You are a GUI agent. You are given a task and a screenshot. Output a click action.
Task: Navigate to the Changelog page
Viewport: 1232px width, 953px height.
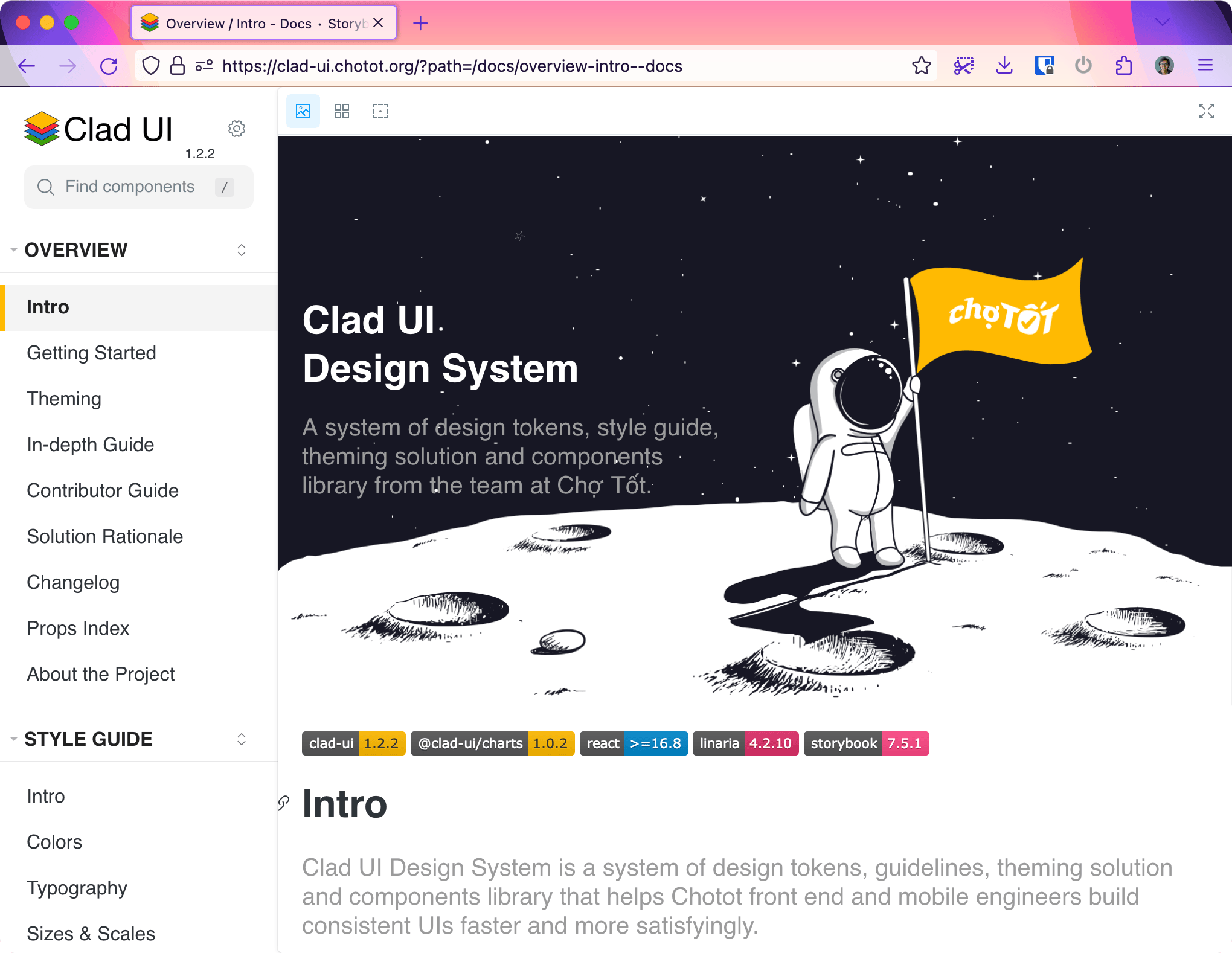click(73, 582)
